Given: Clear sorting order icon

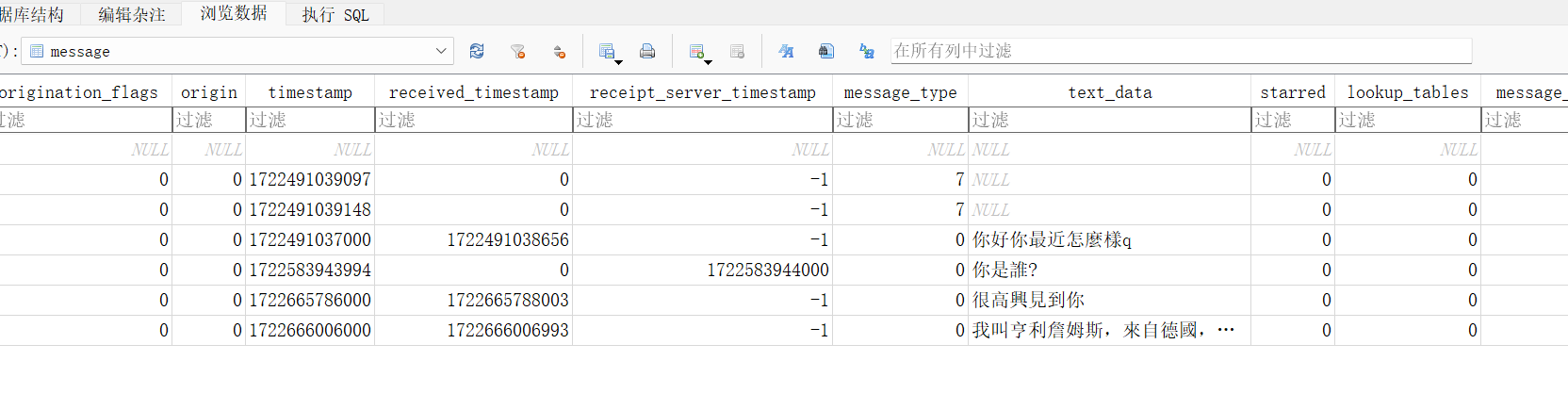Looking at the screenshot, I should 559,51.
